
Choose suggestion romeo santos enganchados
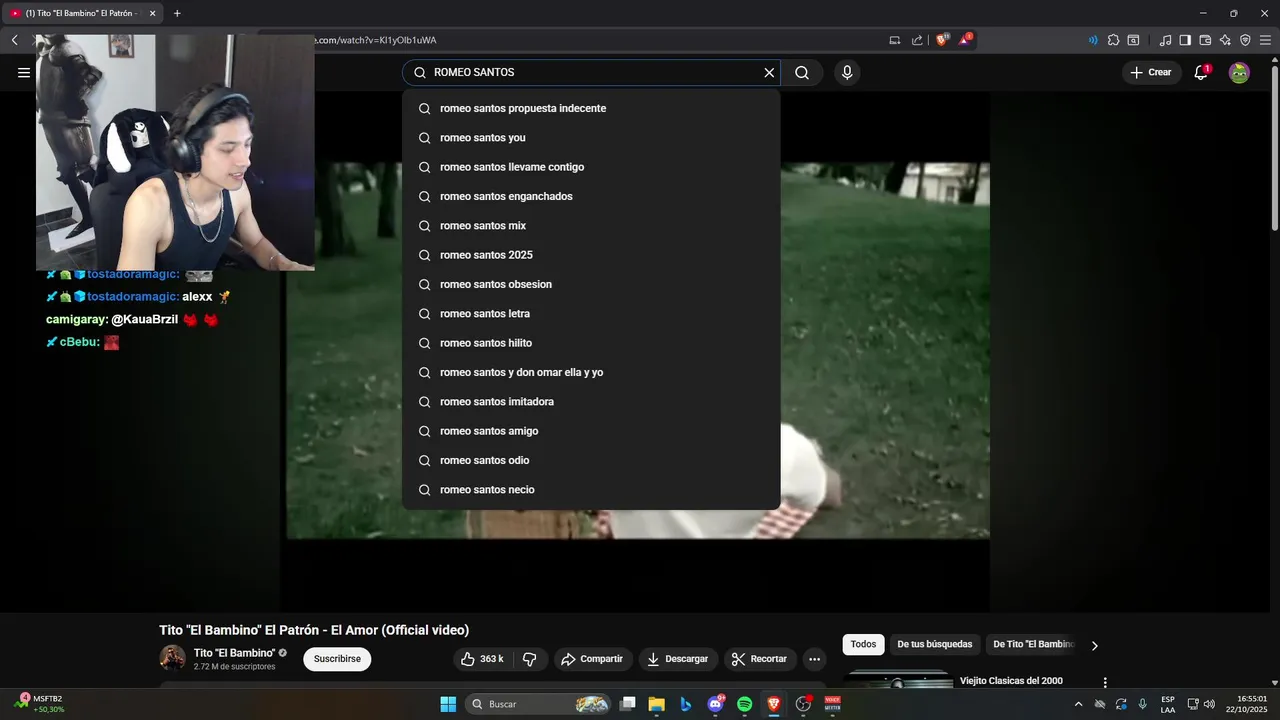591,196
